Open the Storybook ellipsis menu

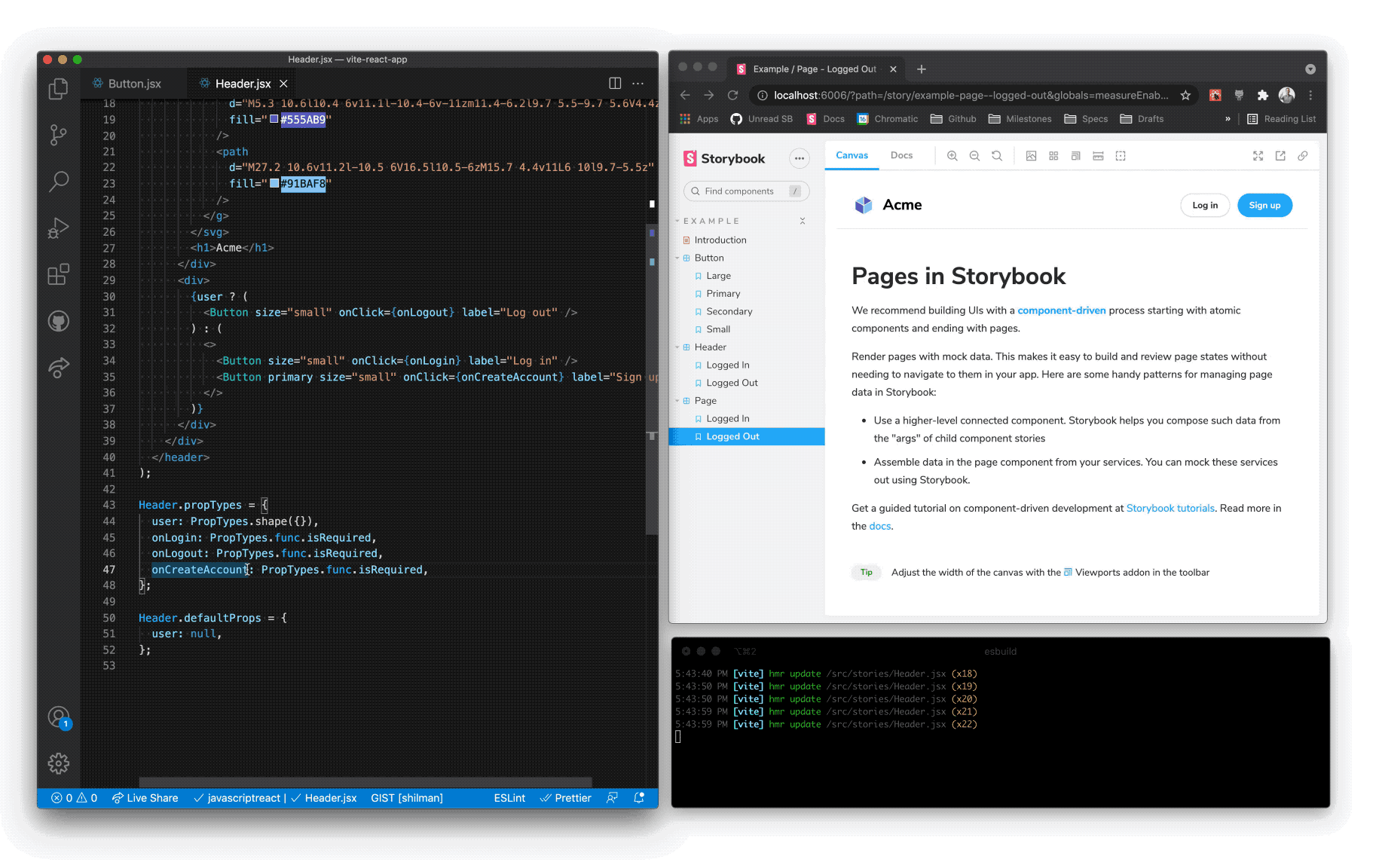(800, 158)
